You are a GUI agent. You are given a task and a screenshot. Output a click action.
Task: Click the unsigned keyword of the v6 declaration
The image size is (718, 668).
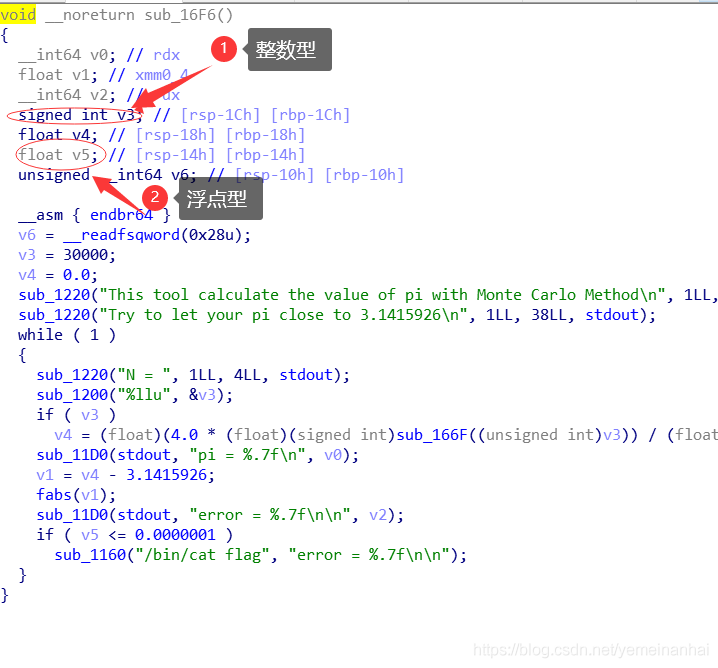coord(54,175)
